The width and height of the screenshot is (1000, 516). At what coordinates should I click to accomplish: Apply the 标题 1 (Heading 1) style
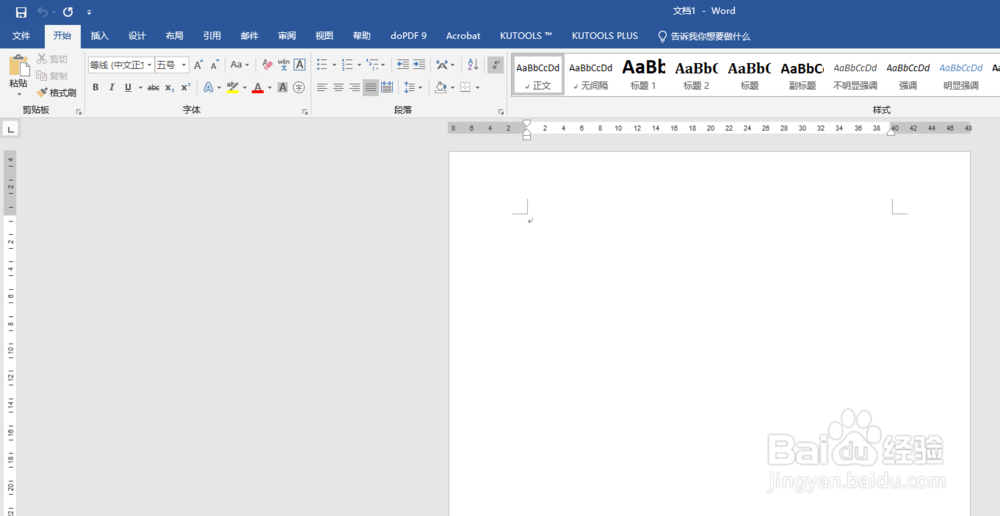[643, 75]
